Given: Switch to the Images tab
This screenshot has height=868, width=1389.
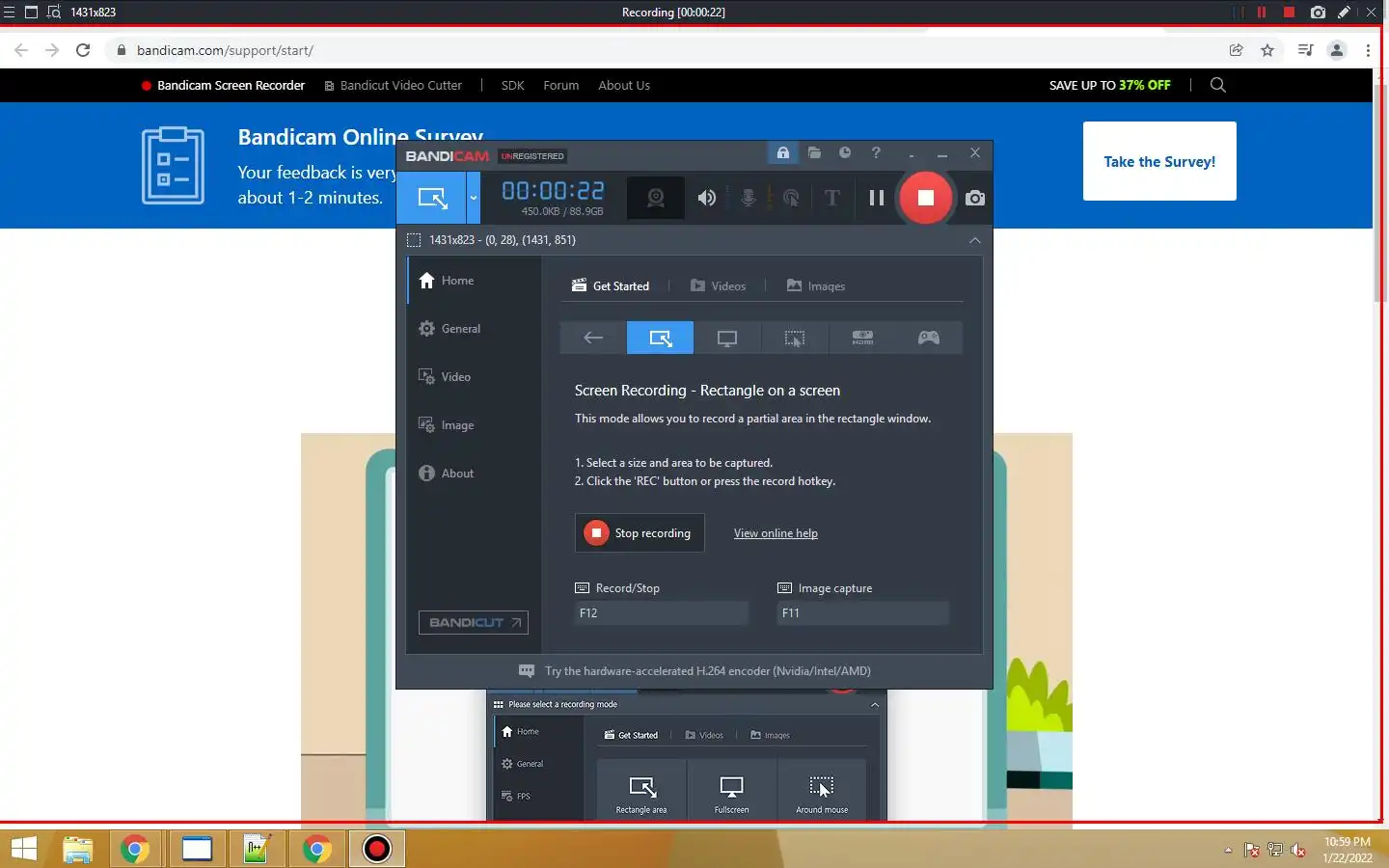Looking at the screenshot, I should point(816,286).
